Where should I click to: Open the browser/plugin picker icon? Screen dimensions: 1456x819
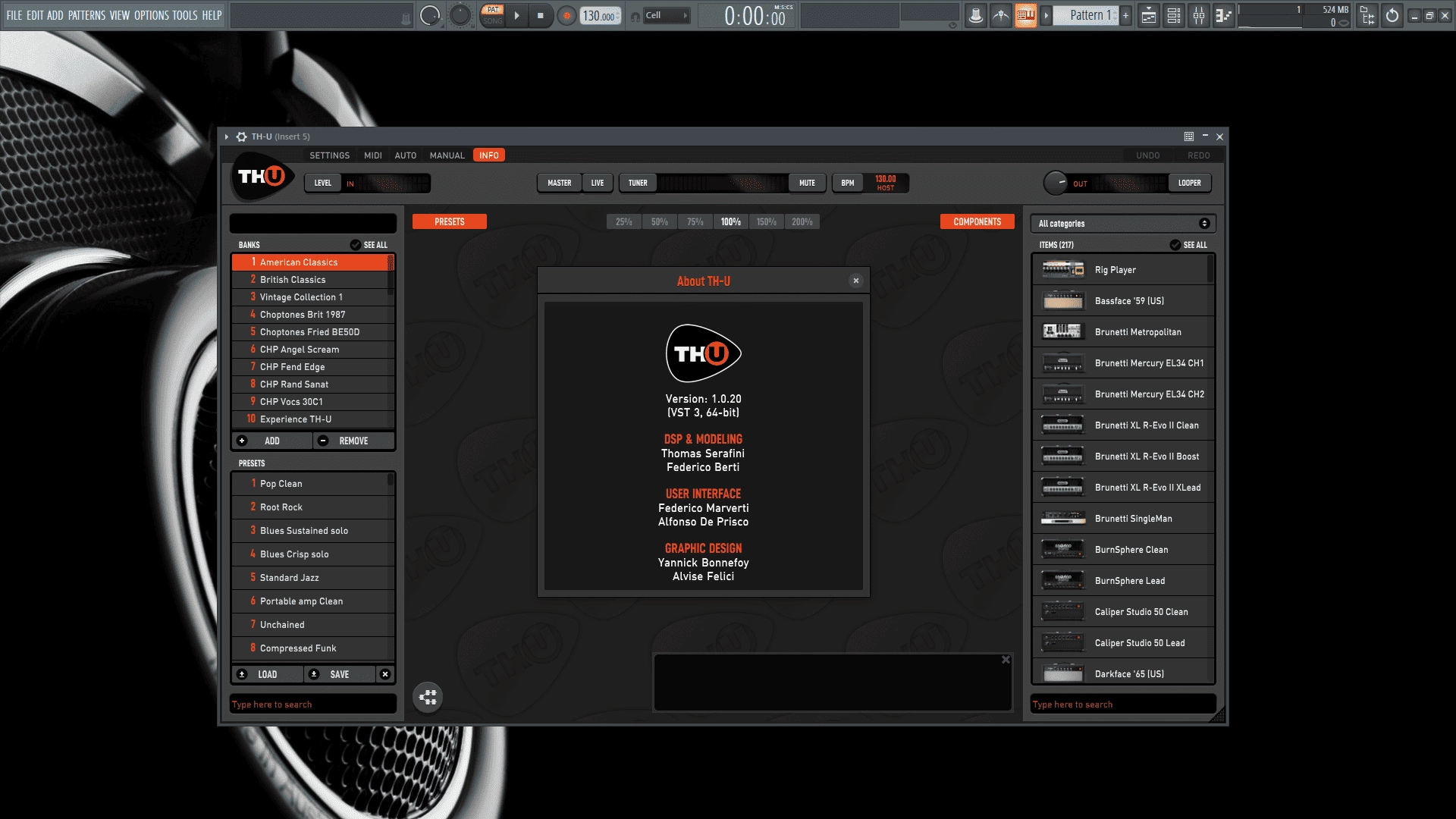coord(1367,15)
